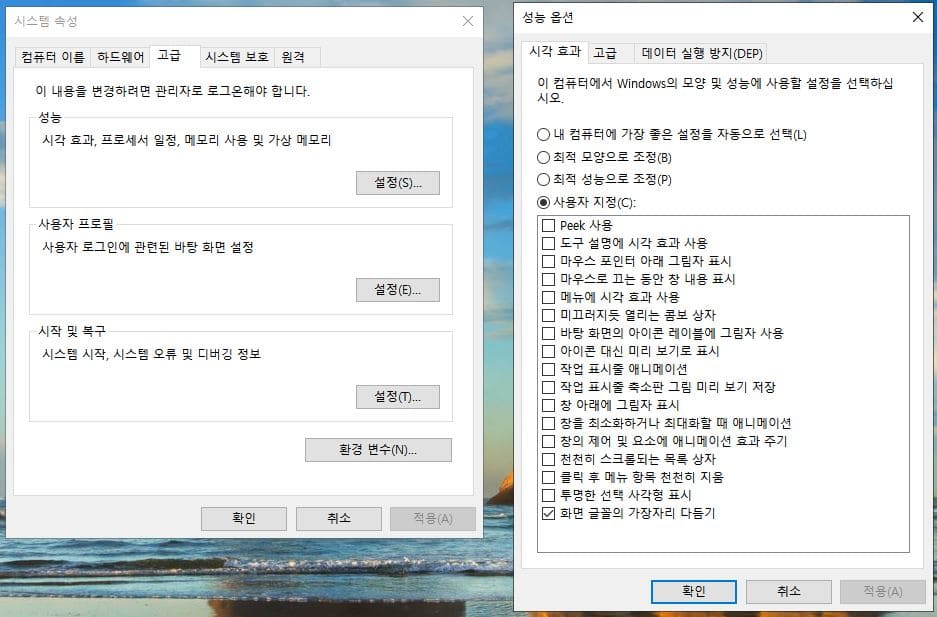The width and height of the screenshot is (937, 617).
Task: Switch to 컴퓨터 이름 tab
Action: [53, 57]
